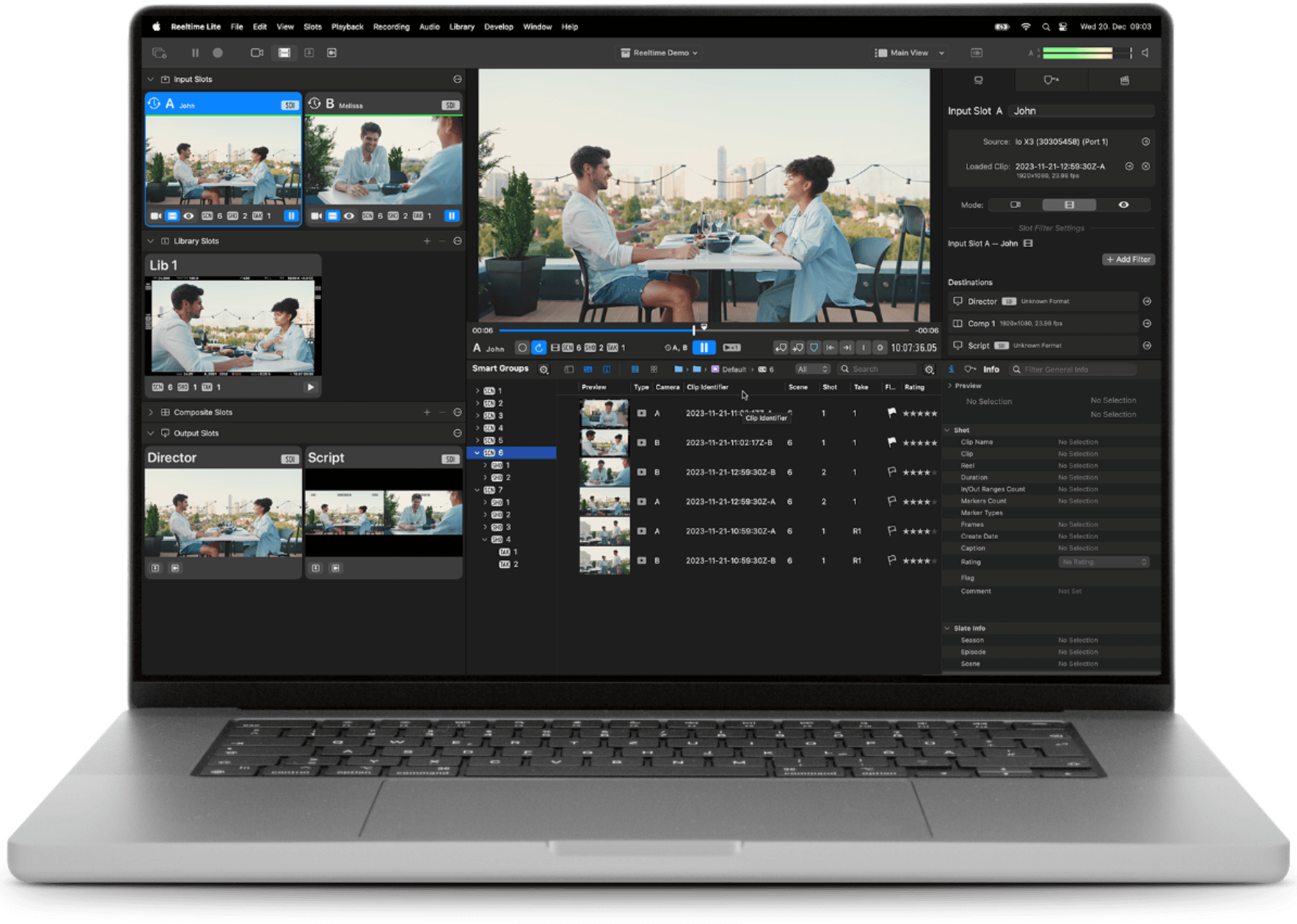
Task: Pause playback on input slot B Melissa
Action: pyautogui.click(x=451, y=215)
